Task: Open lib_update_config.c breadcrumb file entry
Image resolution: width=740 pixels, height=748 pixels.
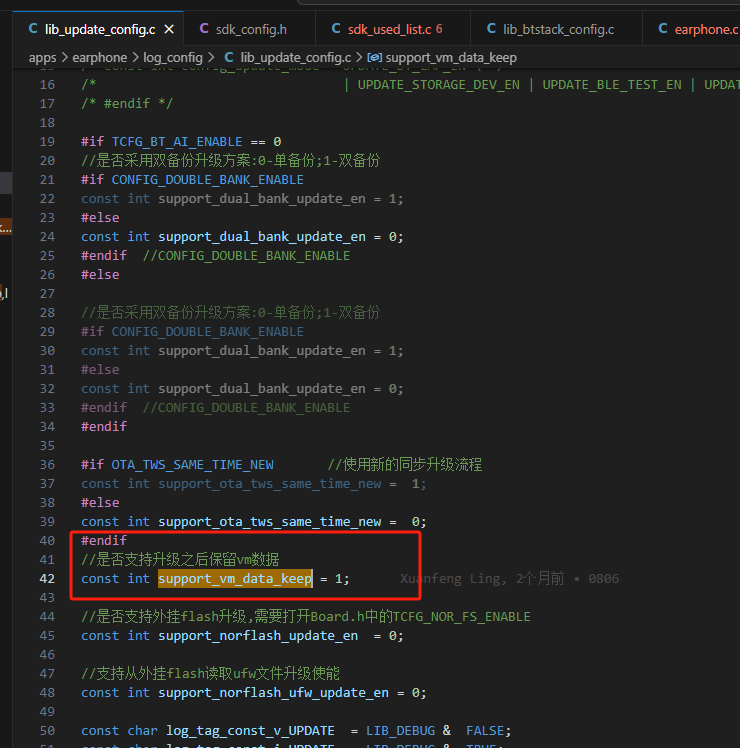Action: [x=295, y=58]
